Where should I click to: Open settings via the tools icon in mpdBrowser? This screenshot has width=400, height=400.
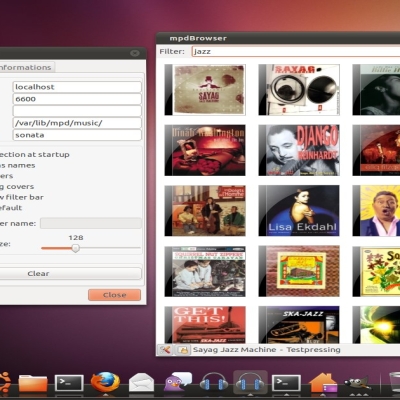point(165,350)
